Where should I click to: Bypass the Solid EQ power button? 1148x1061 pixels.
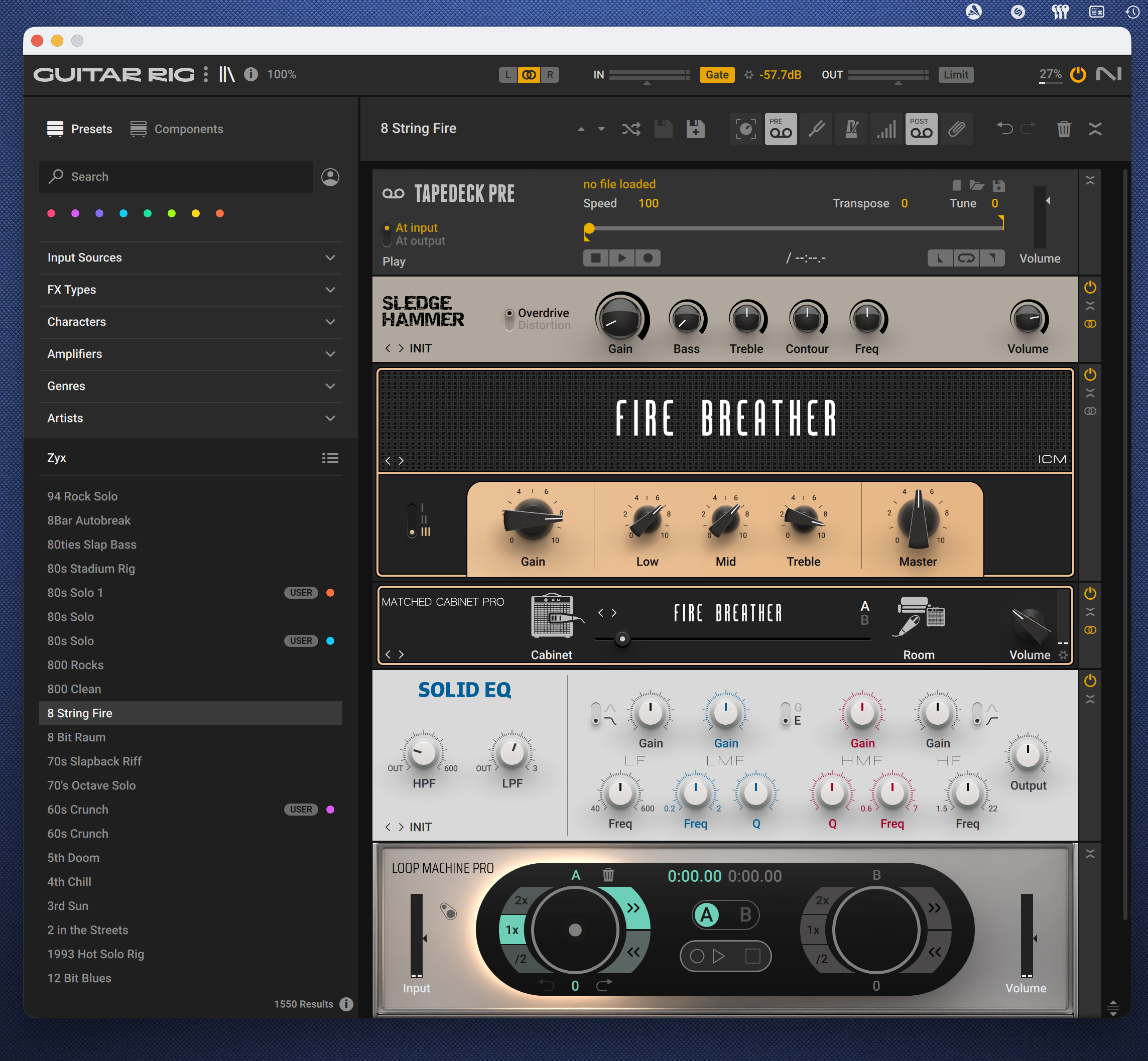pos(1090,681)
